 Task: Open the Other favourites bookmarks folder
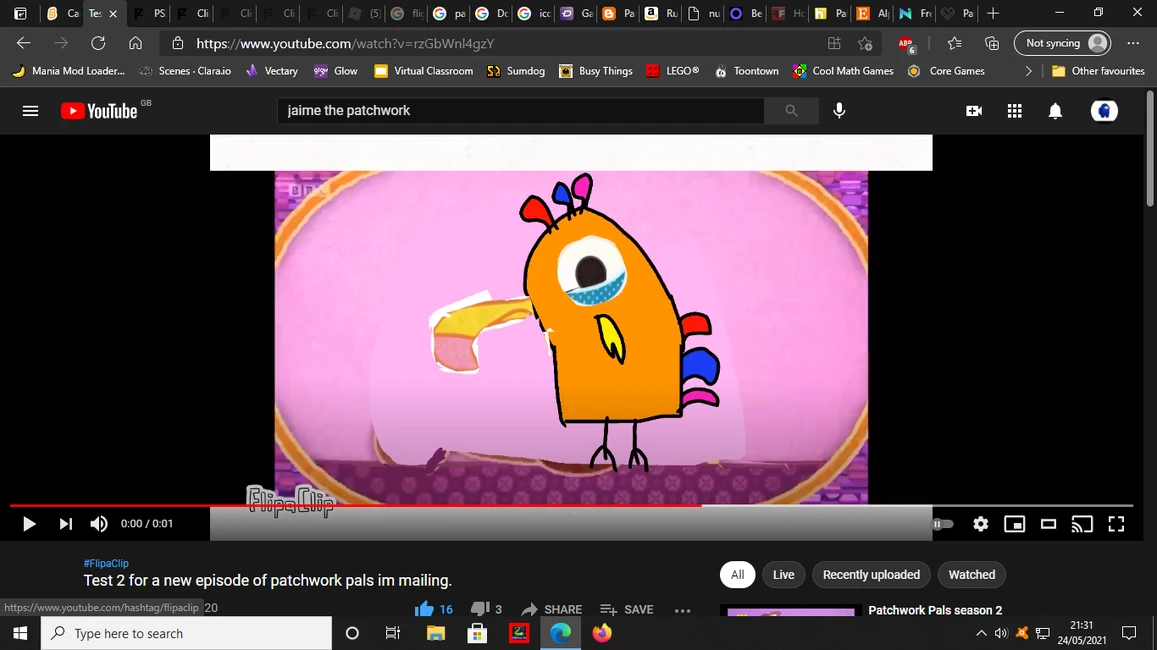pos(1098,71)
